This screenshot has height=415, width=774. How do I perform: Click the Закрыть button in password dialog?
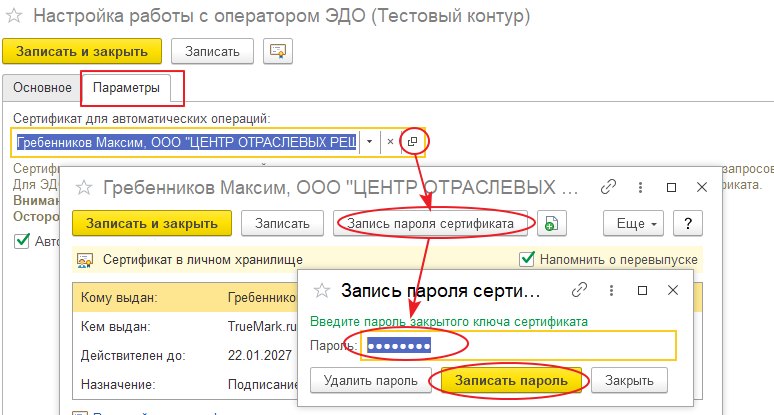click(629, 380)
